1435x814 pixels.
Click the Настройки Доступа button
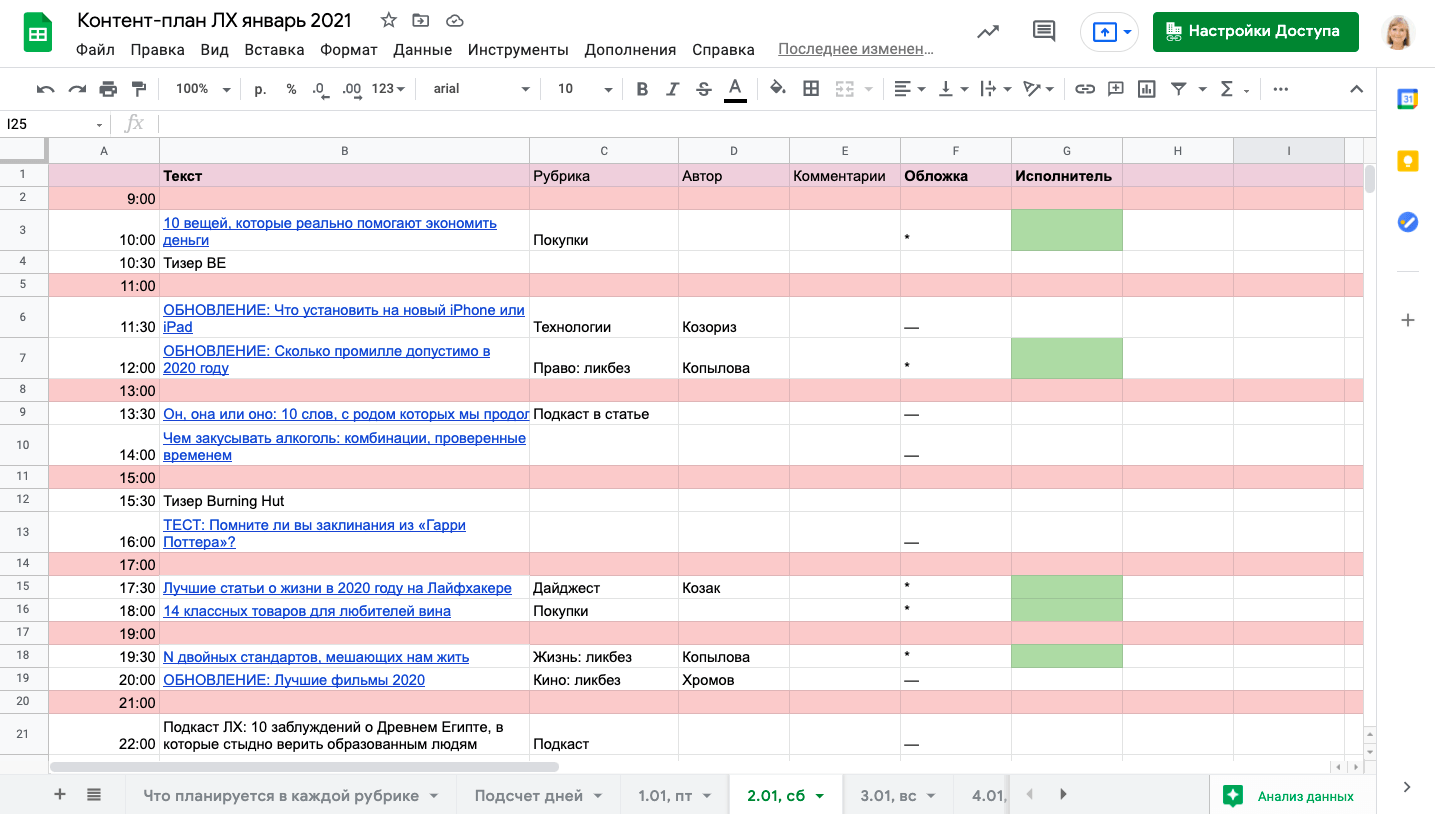pos(1255,31)
